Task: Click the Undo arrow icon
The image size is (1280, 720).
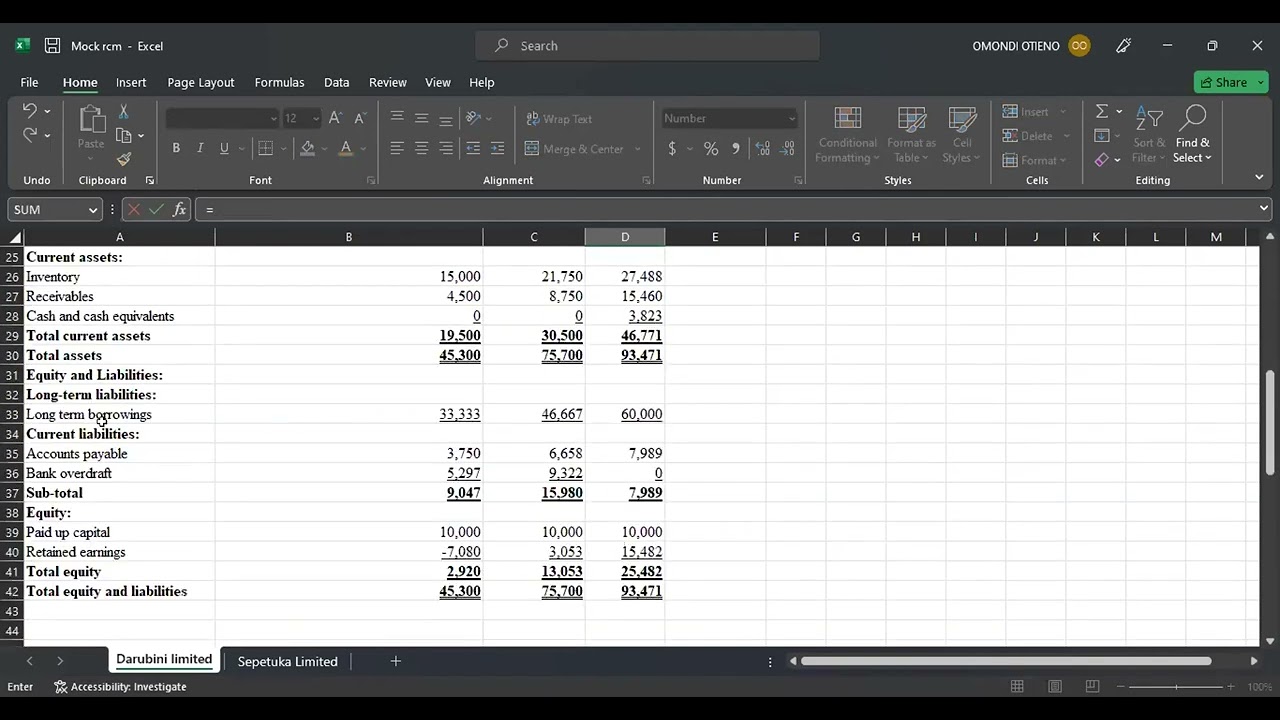Action: coord(30,111)
